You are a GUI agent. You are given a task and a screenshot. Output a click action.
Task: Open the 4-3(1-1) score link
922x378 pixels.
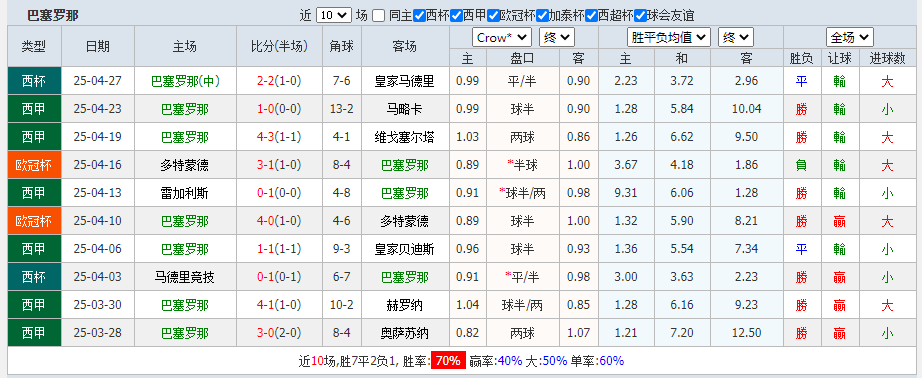pos(279,138)
